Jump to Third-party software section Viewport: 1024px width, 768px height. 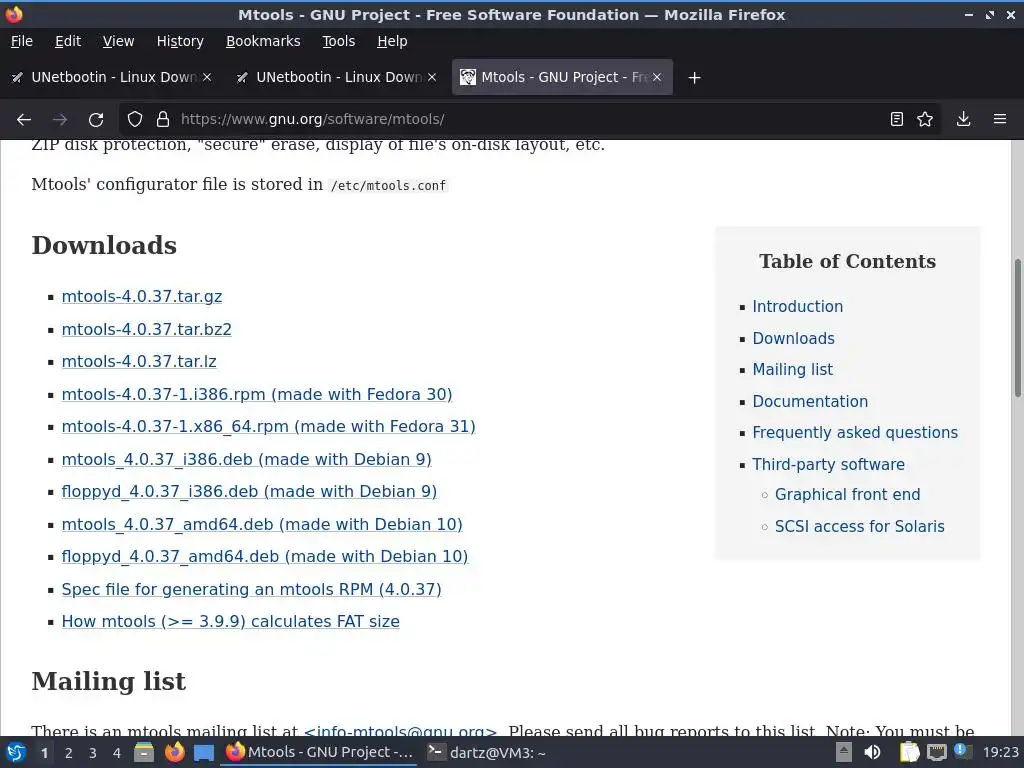coord(828,464)
